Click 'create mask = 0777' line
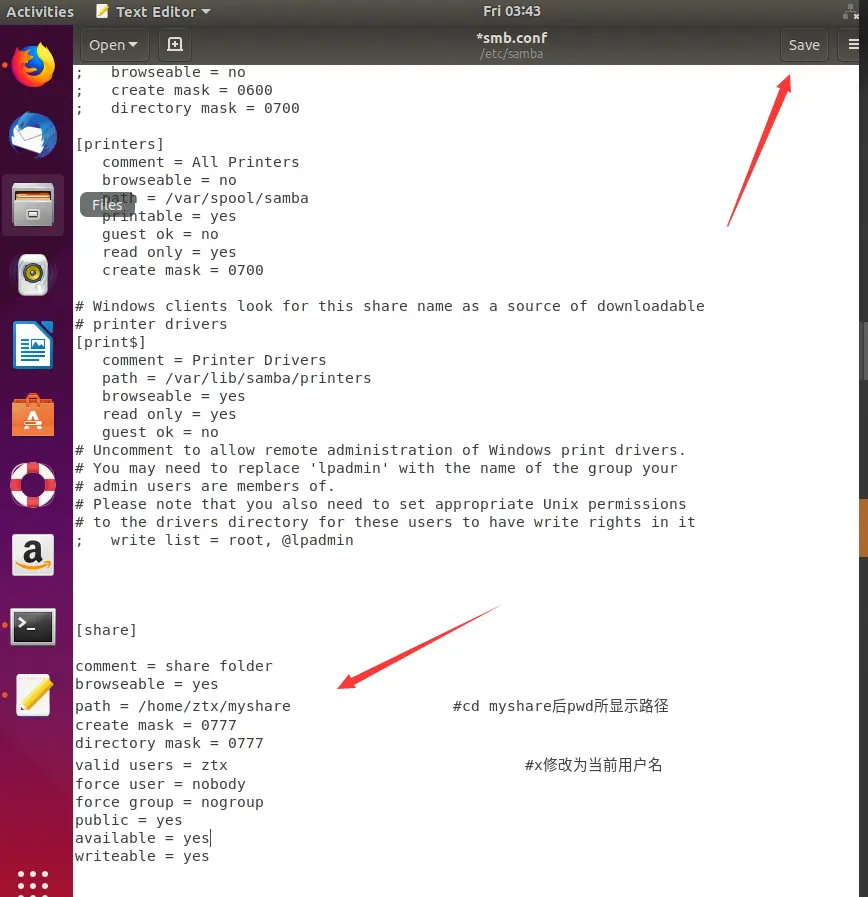 pos(156,725)
